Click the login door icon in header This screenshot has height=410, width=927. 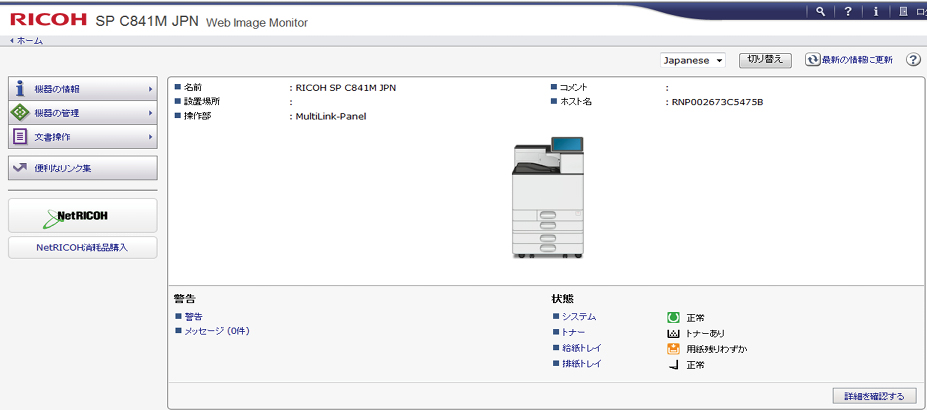[x=904, y=12]
